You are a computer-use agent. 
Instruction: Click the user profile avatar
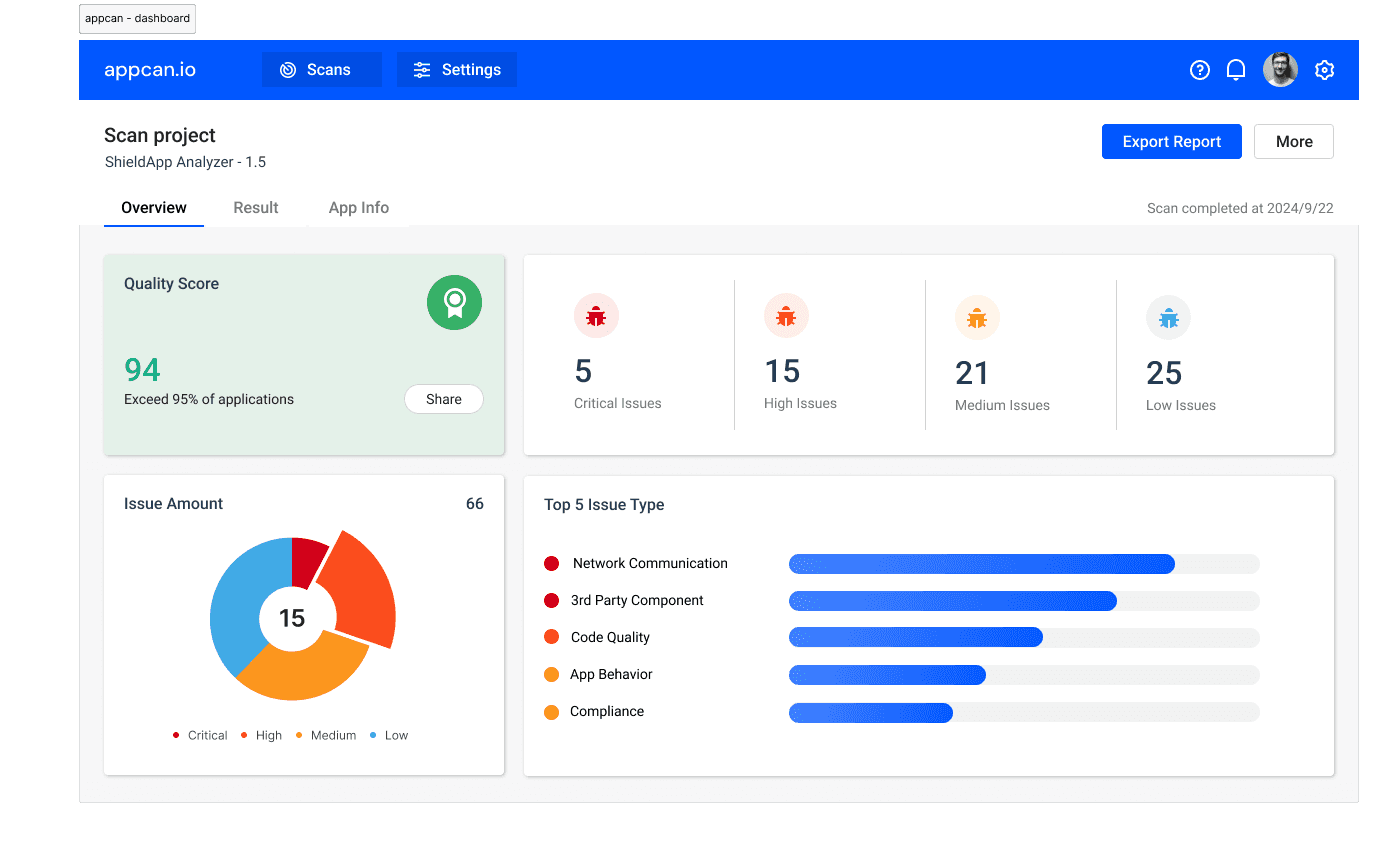point(1280,70)
